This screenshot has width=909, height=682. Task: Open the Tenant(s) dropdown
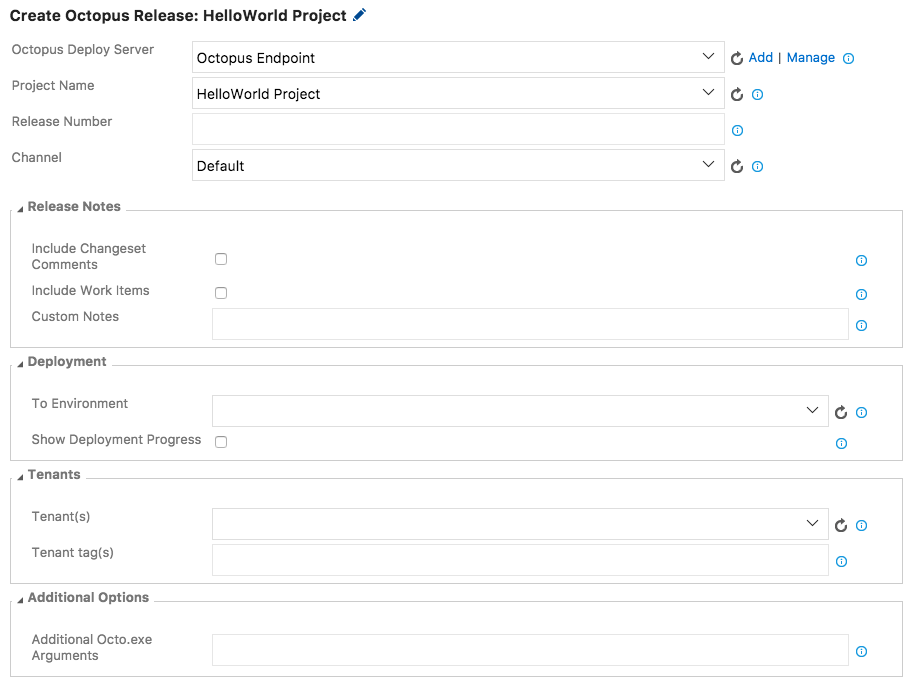click(520, 524)
